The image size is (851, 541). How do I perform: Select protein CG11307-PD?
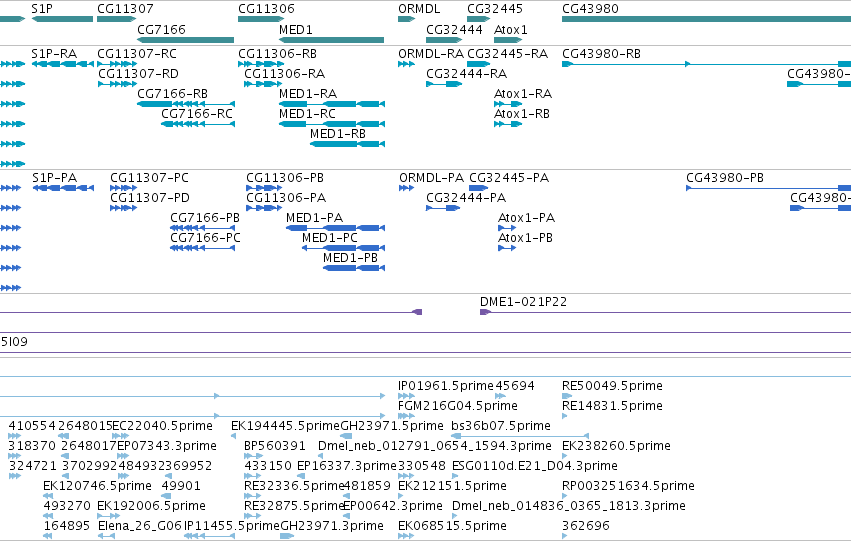[150, 198]
